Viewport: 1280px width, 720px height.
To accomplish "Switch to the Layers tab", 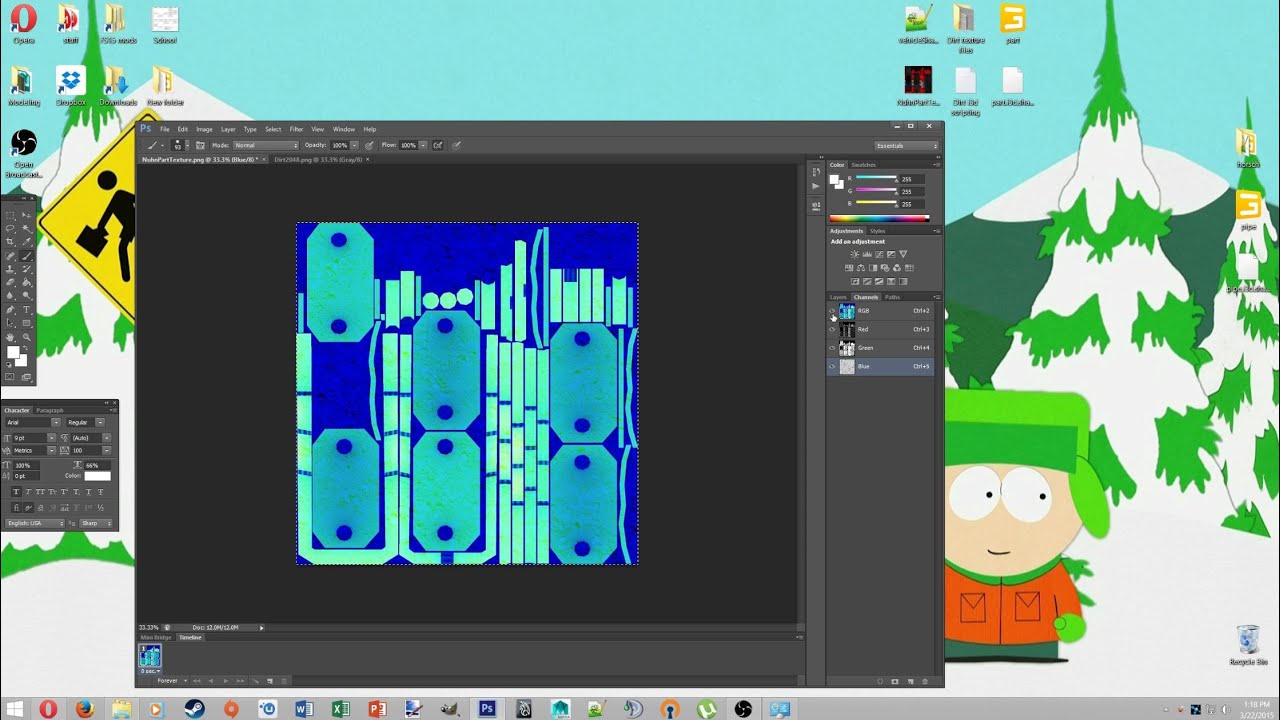I will [x=838, y=297].
